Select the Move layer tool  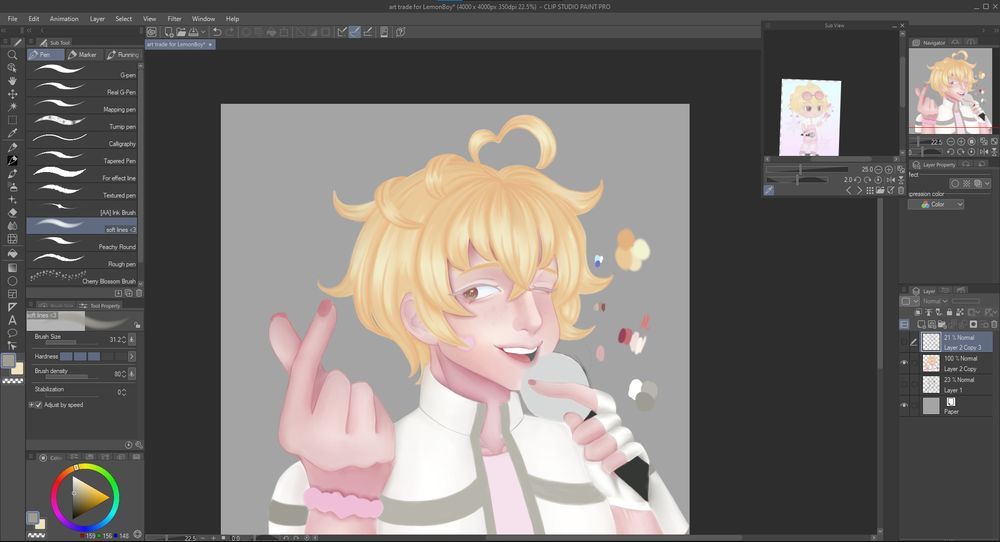coord(12,94)
